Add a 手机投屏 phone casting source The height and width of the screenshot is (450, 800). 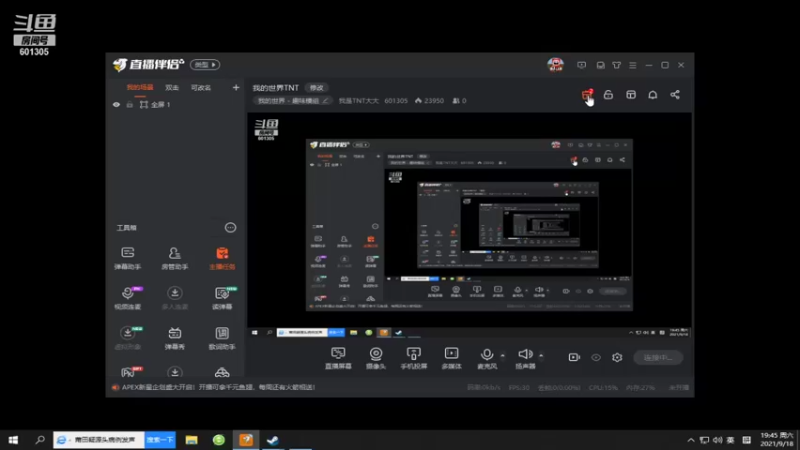click(x=414, y=358)
